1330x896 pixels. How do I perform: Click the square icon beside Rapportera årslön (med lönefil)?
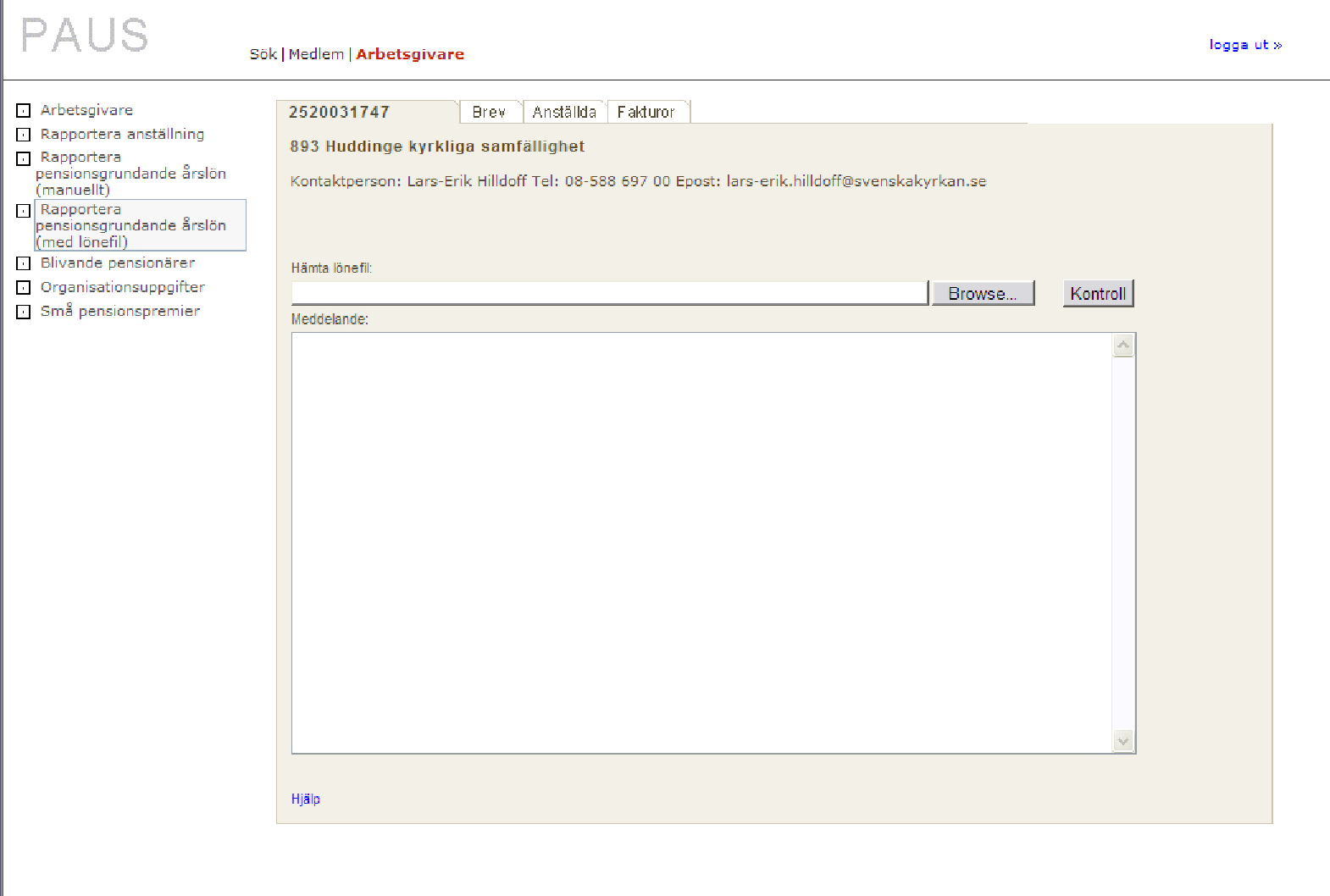[24, 211]
